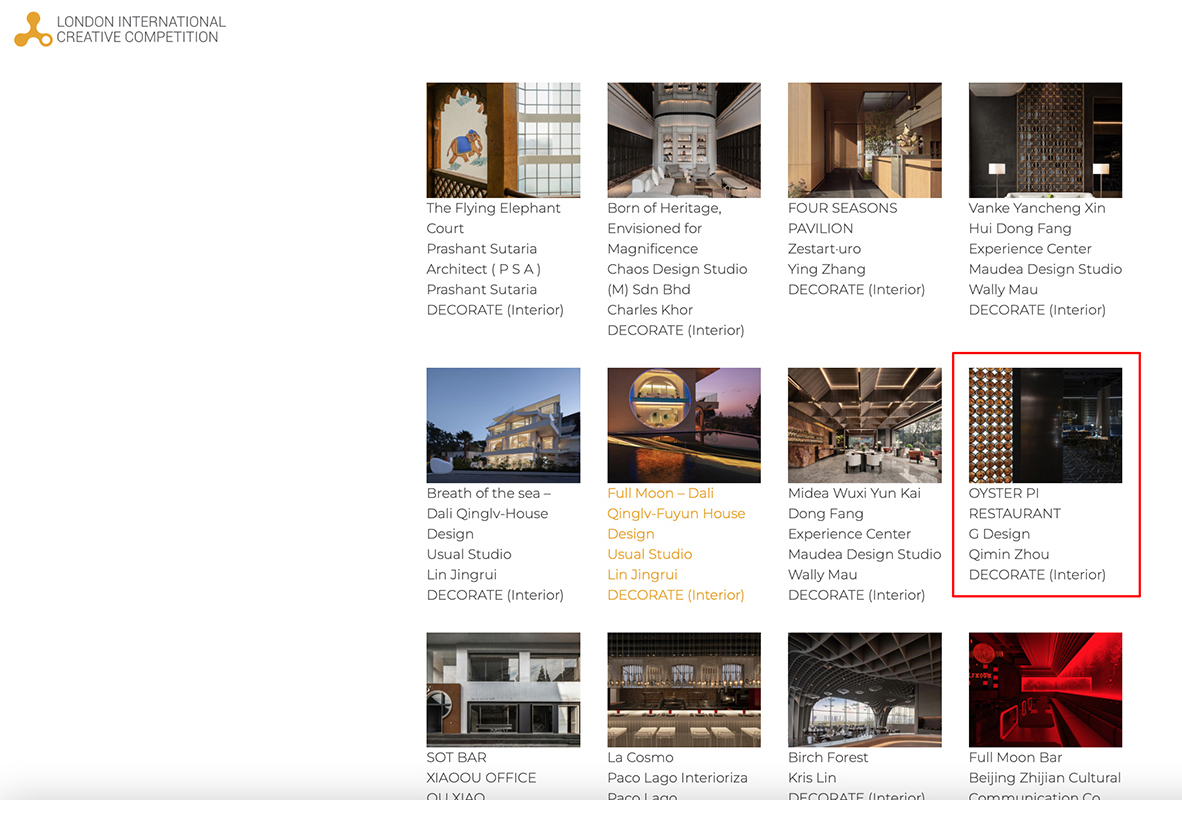Viewport: 1182px width, 834px height.
Task: Follow the "Born of Heritage, Envisioned for Magnificence" link
Action: [664, 228]
